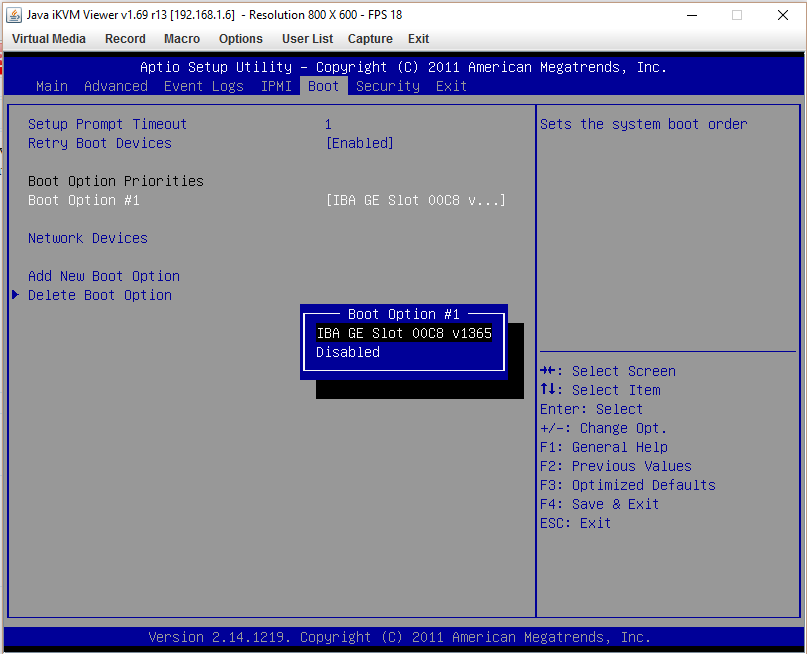This screenshot has width=807, height=654.
Task: Select Add New Boot Option
Action: coord(104,276)
